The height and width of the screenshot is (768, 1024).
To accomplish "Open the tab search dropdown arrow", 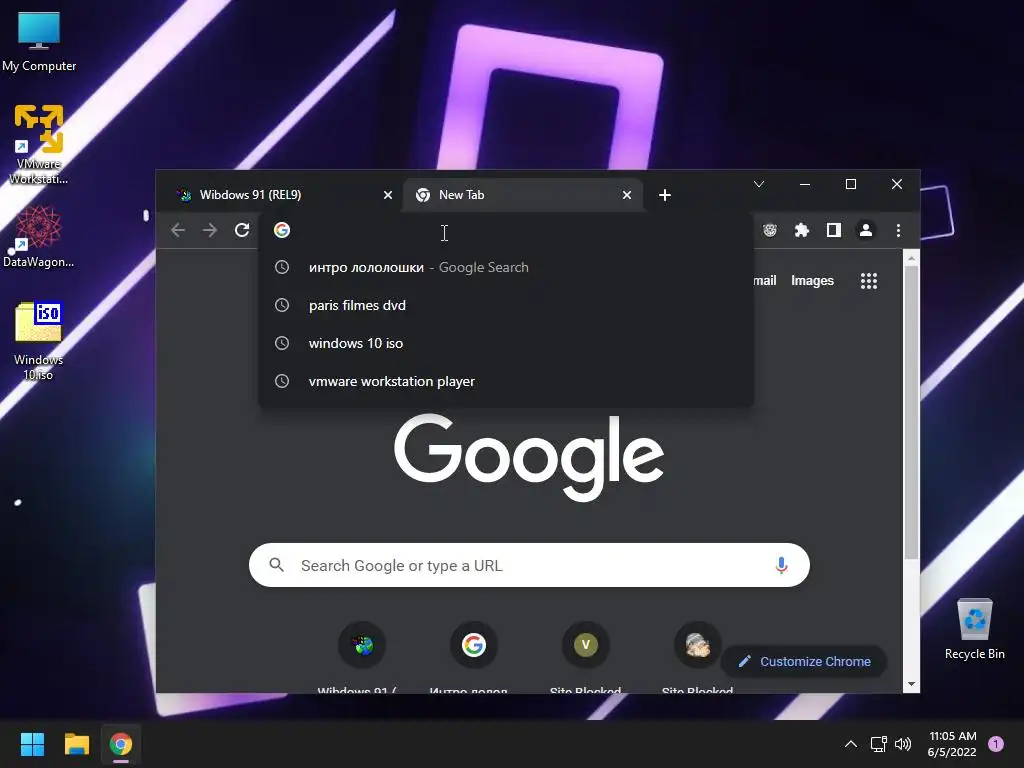I will pyautogui.click(x=759, y=184).
